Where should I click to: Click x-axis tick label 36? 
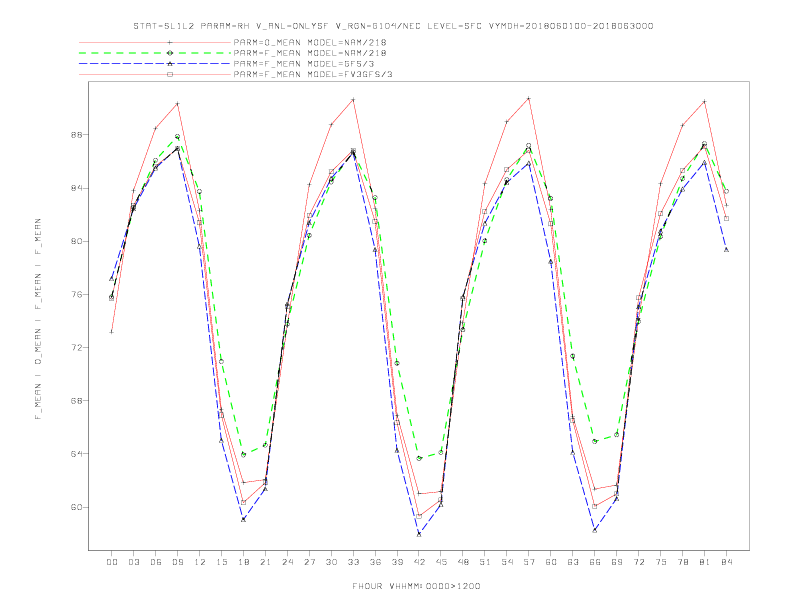375,562
